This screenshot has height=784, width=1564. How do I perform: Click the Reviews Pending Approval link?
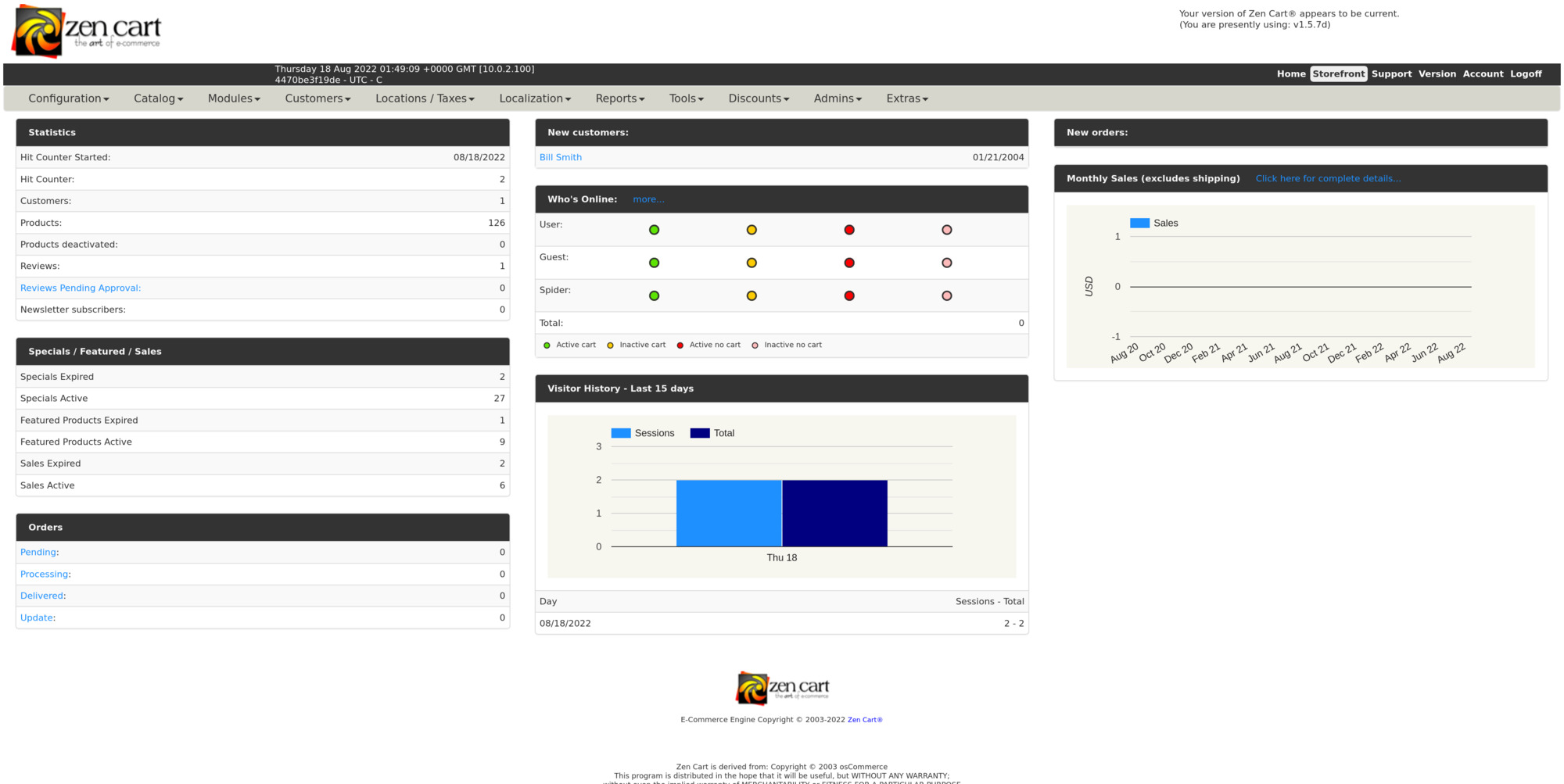81,288
